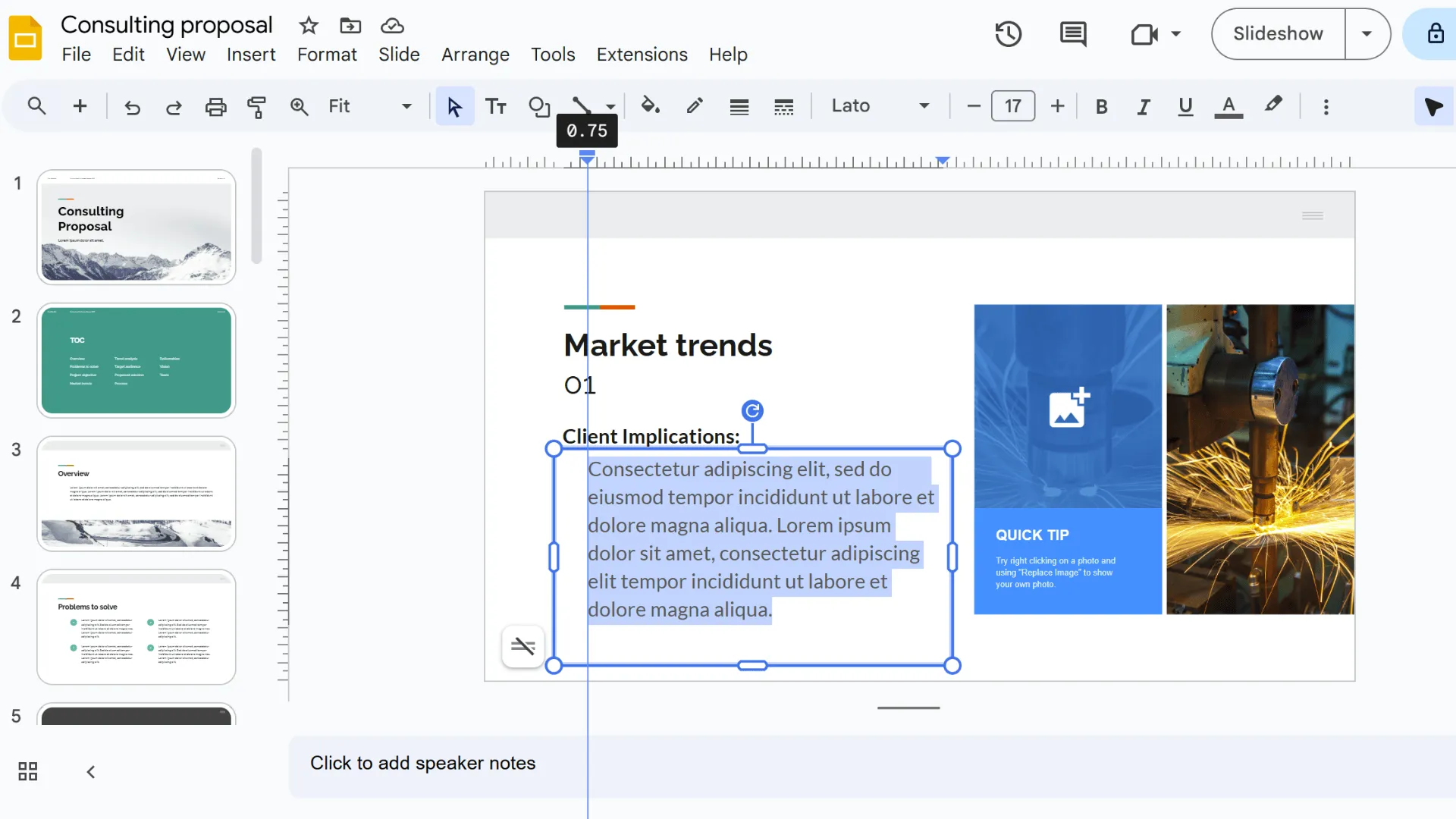
Task: Open the border color pencil
Action: (x=695, y=106)
